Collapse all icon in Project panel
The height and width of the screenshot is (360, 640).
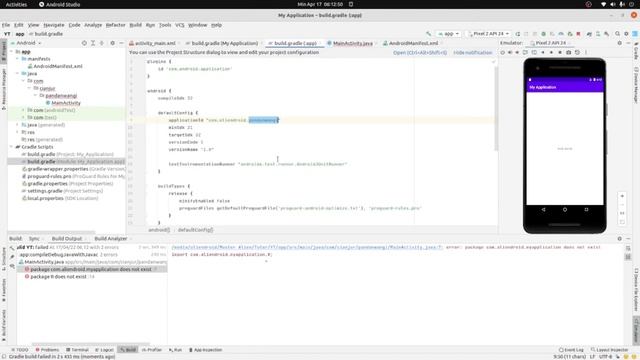[x=102, y=43]
